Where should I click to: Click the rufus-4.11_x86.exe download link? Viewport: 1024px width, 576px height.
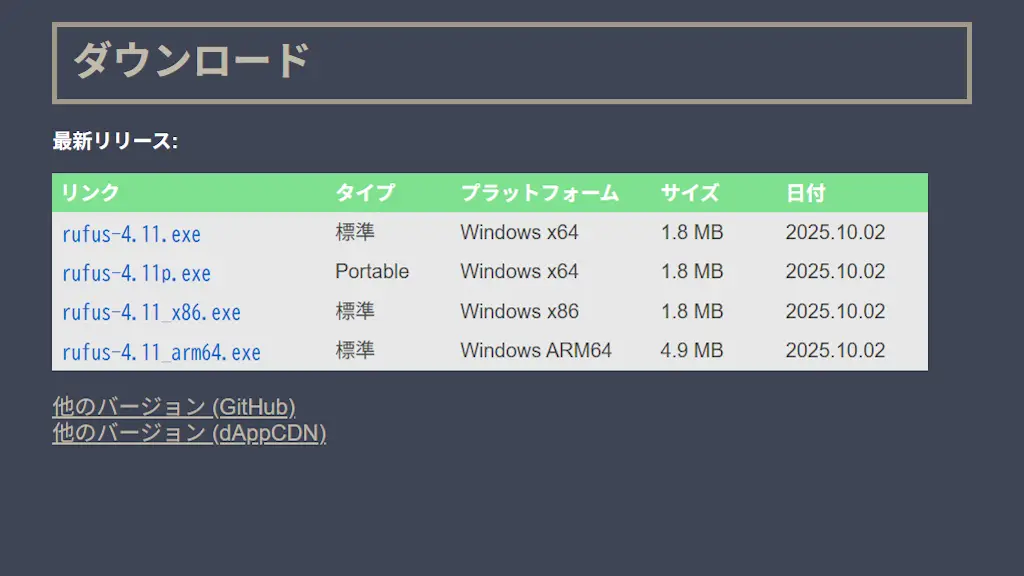tap(151, 312)
